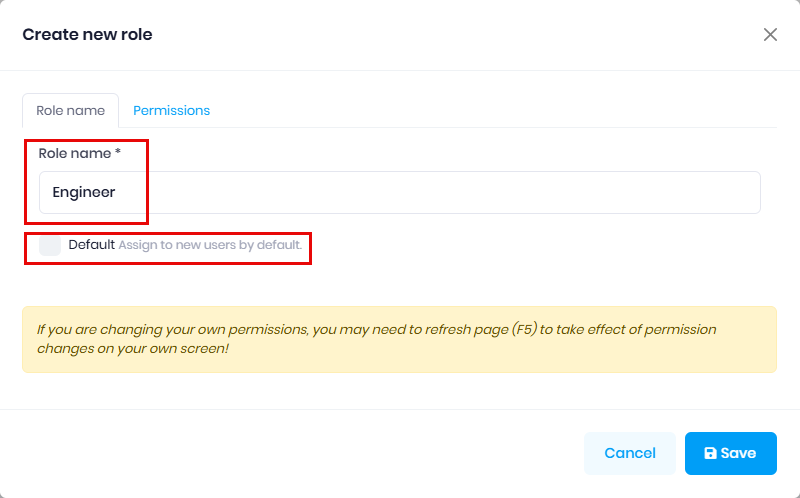Close the Create new role dialog

(770, 35)
